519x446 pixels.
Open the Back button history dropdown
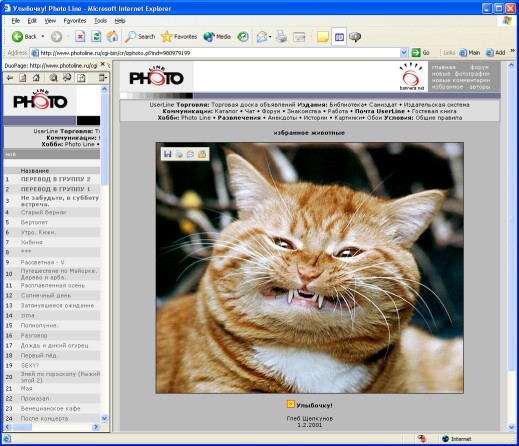43,36
